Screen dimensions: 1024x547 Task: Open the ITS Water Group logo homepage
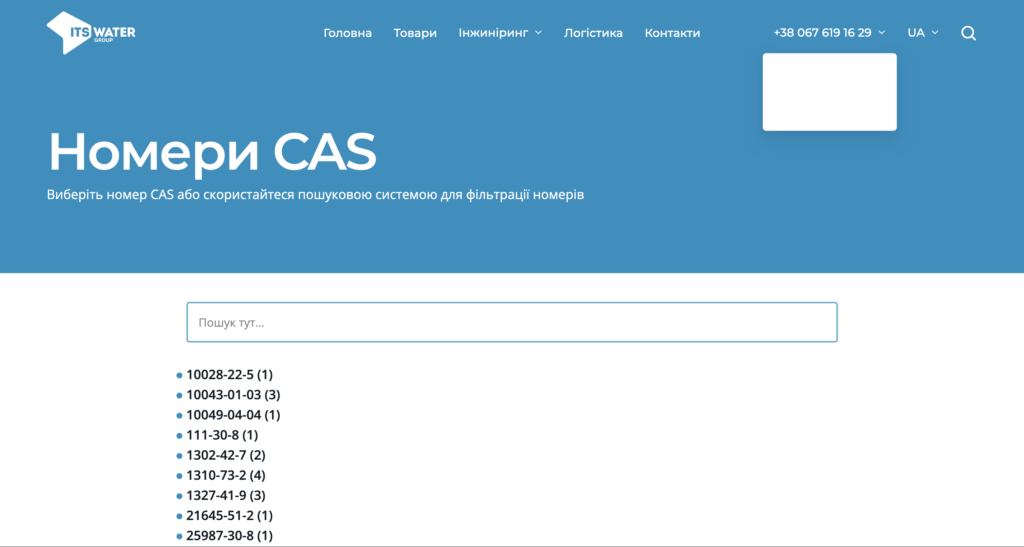tap(91, 33)
